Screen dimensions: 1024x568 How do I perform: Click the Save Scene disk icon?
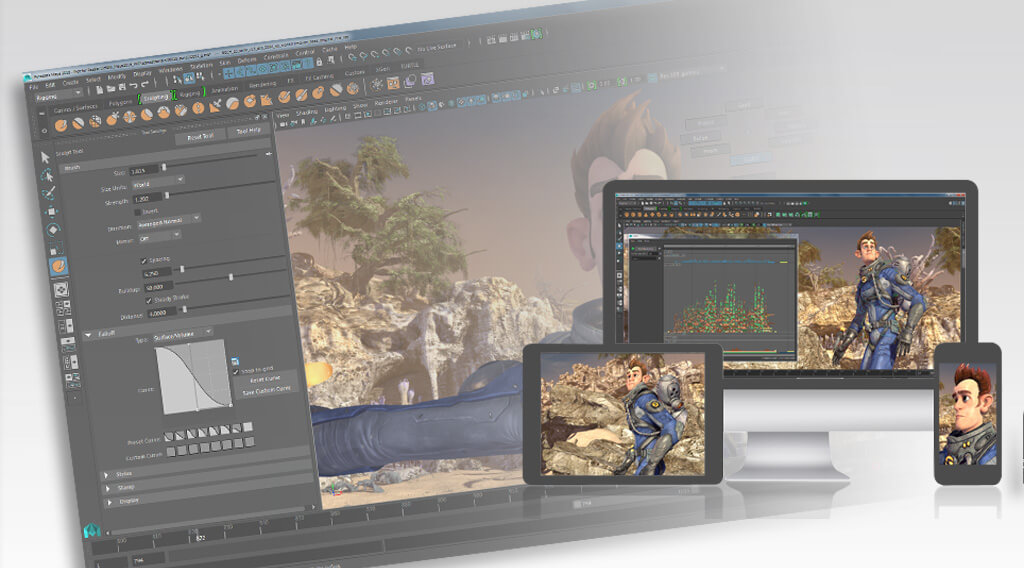(x=121, y=87)
